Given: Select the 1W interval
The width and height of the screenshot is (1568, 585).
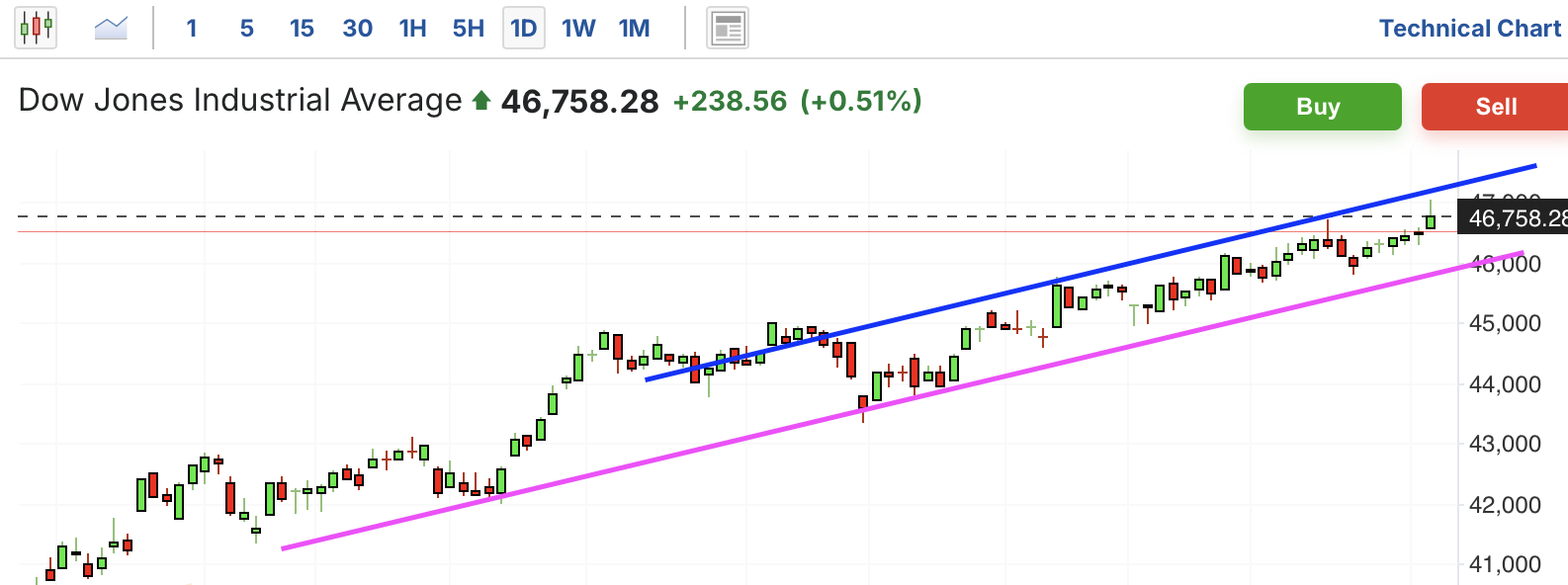Looking at the screenshot, I should coord(578,29).
